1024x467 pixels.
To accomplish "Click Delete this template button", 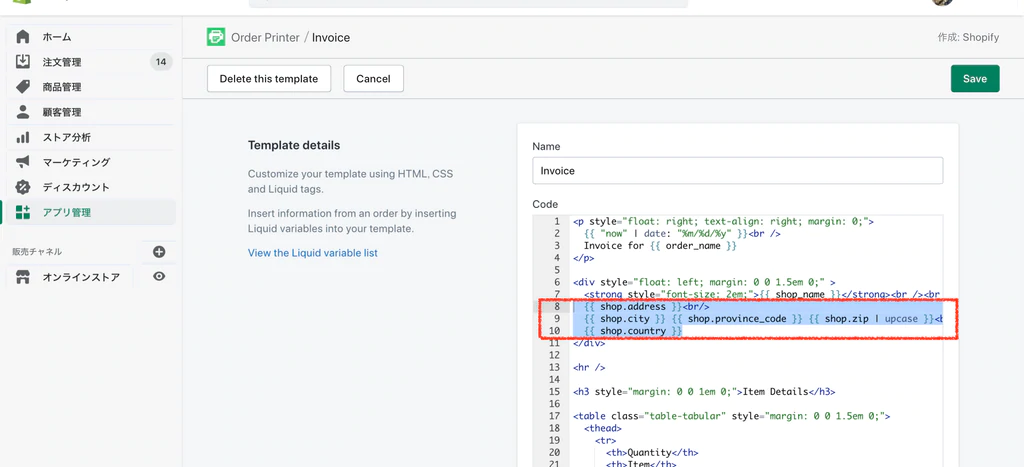I will [x=269, y=79].
